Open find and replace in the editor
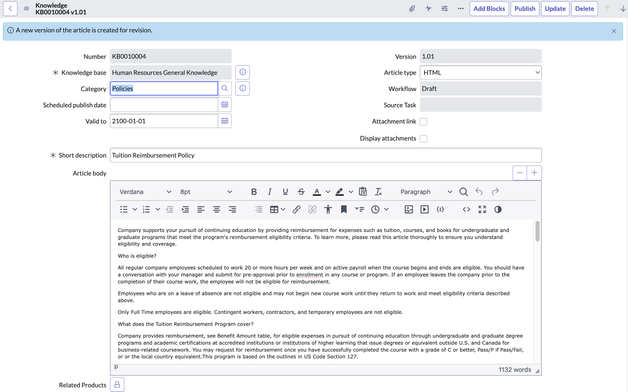 [463, 192]
